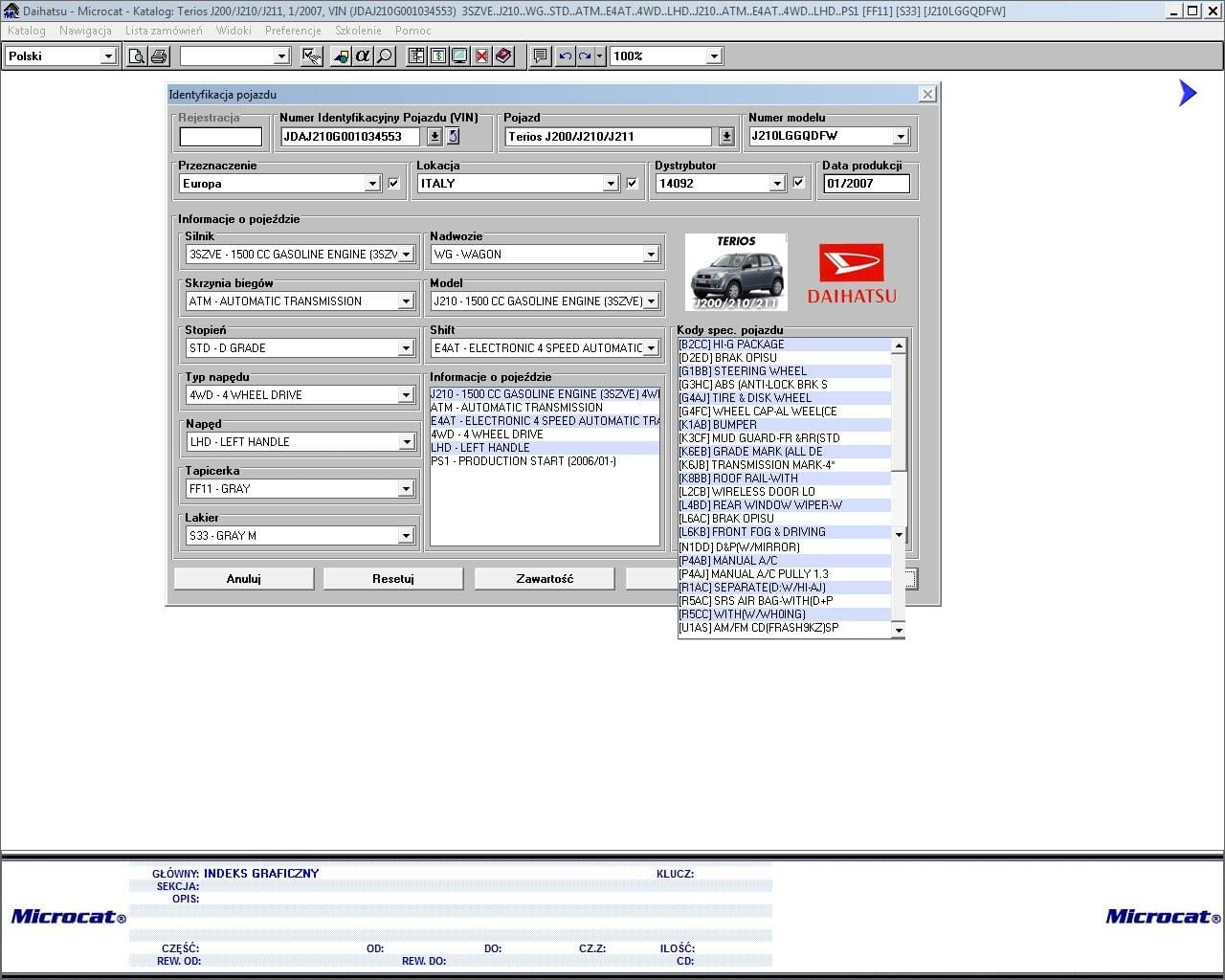Viewport: 1225px width, 980px height.
Task: Click the VIN refresh icon
Action: 453,137
